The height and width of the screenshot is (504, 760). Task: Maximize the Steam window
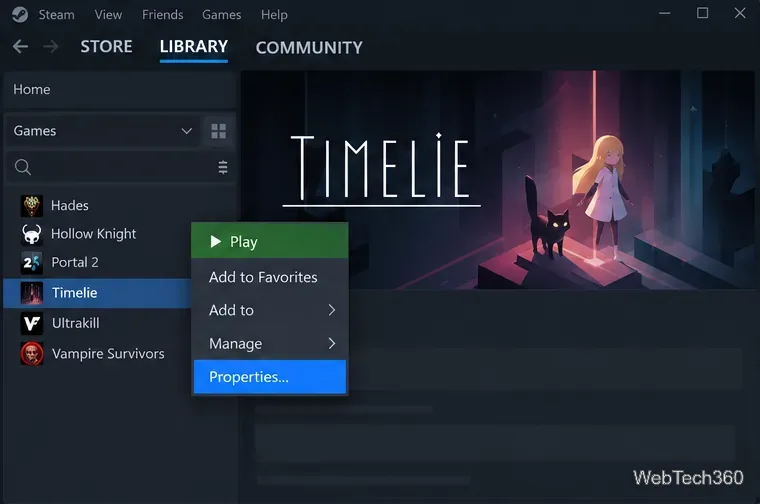pyautogui.click(x=702, y=13)
